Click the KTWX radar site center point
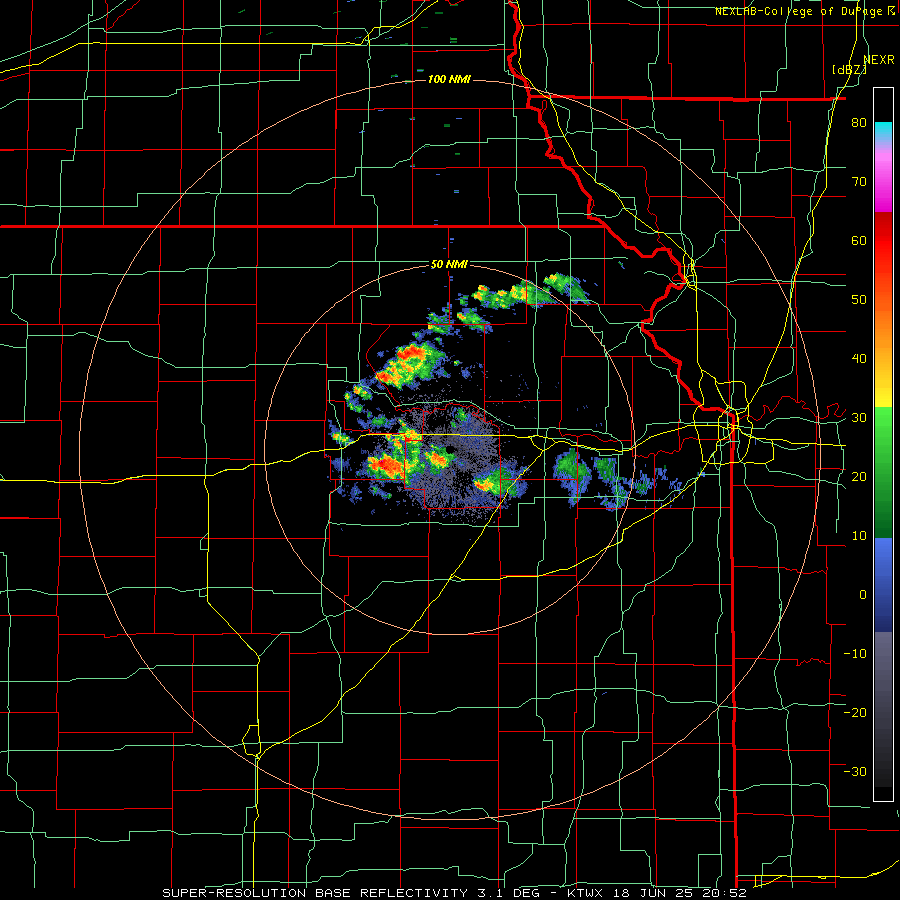 pyautogui.click(x=449, y=449)
